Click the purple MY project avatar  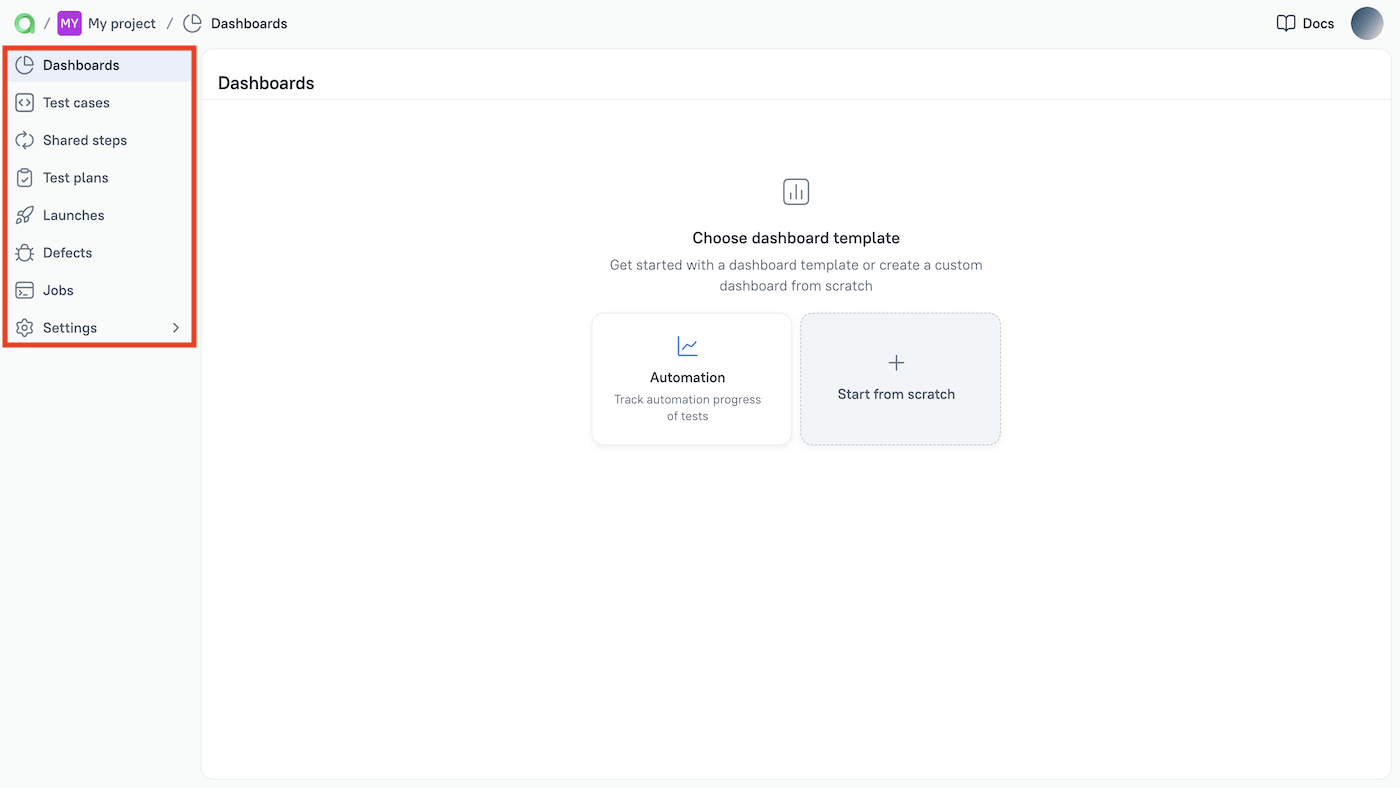pos(68,23)
